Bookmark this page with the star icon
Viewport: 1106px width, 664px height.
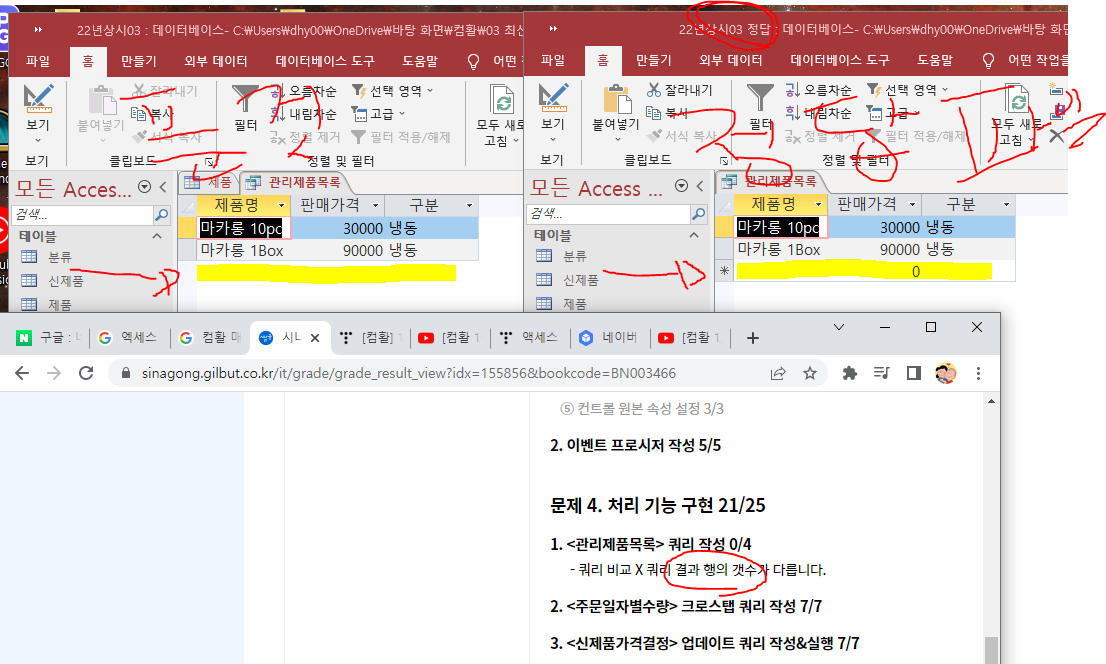tap(810, 373)
